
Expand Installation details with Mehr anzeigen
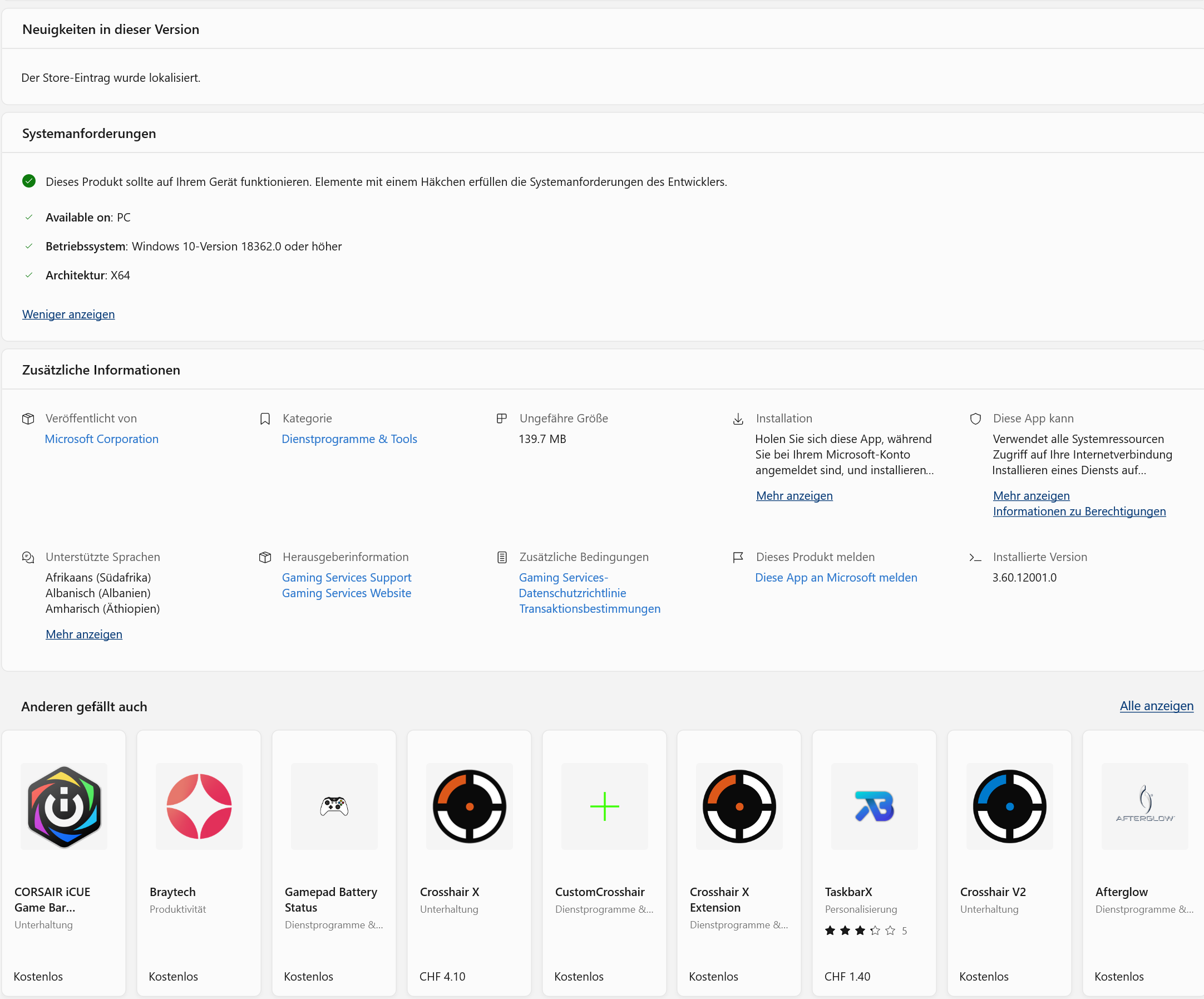[x=794, y=495]
